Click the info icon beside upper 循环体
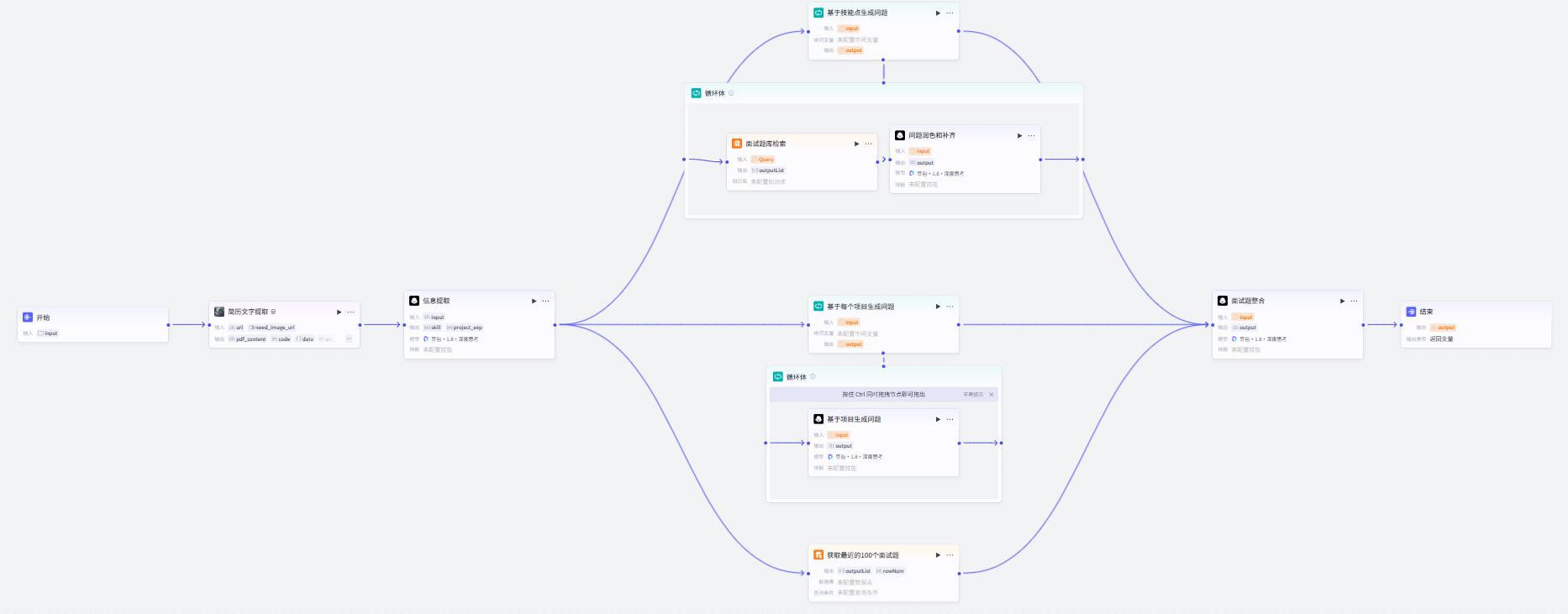 click(731, 93)
